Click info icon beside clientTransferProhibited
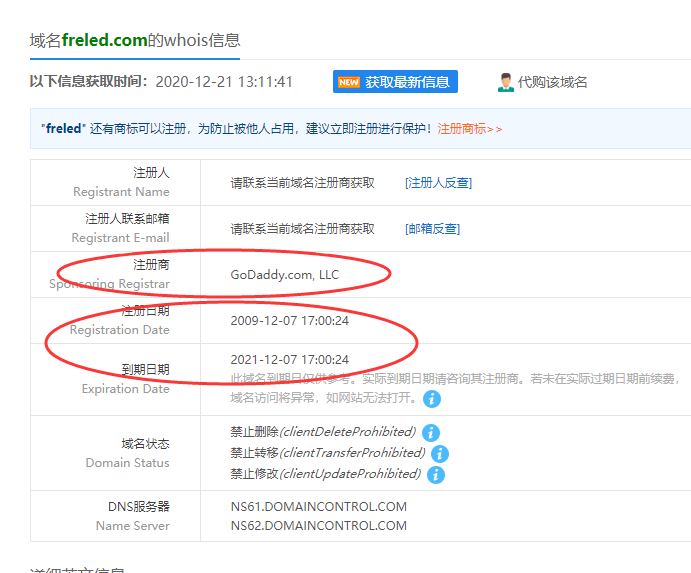Screen dimensions: 691x573 pos(438,454)
